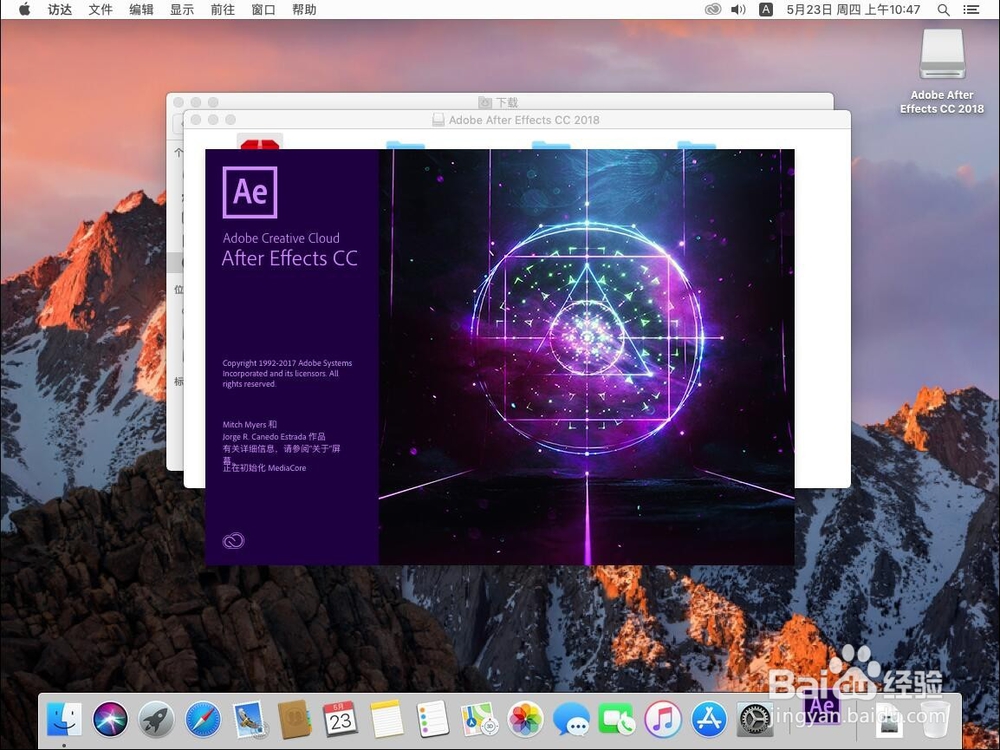1000x750 pixels.
Task: Open Messages chat bubble in Dock
Action: coord(571,719)
